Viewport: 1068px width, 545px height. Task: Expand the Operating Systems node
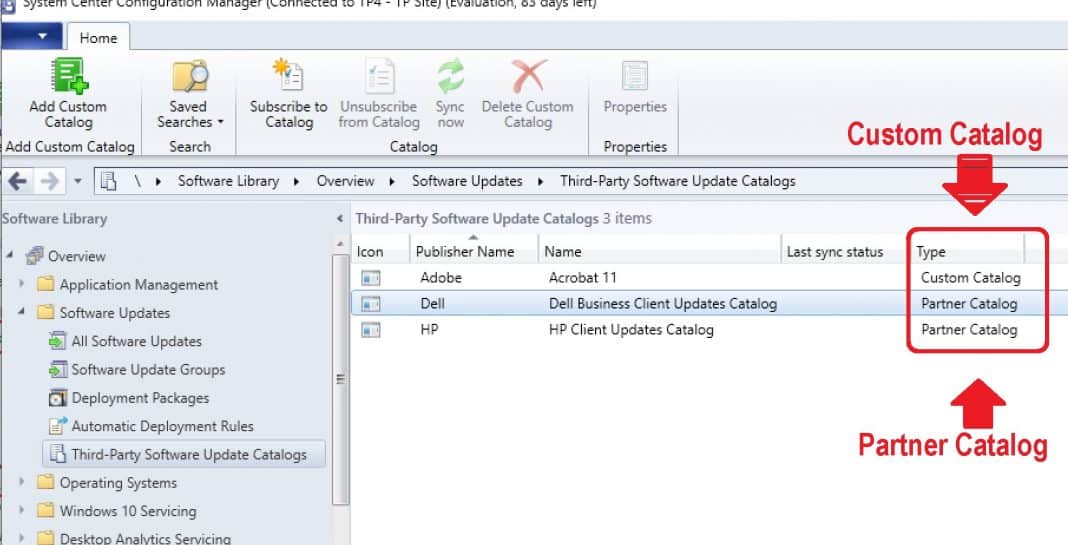21,482
